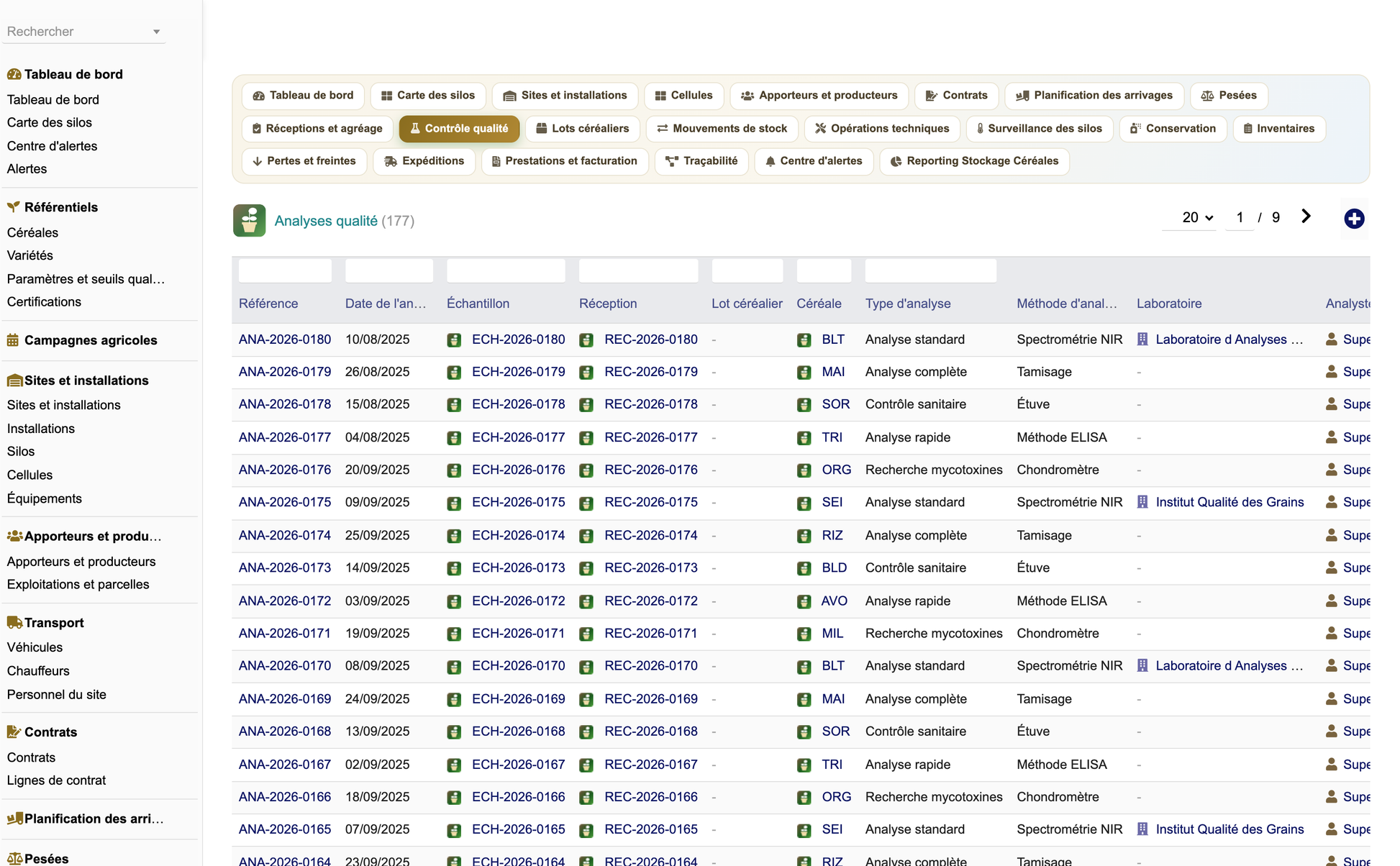Viewport: 1400px width, 866px height.
Task: Open Lignes de contrat in sidebar
Action: pyautogui.click(x=56, y=780)
